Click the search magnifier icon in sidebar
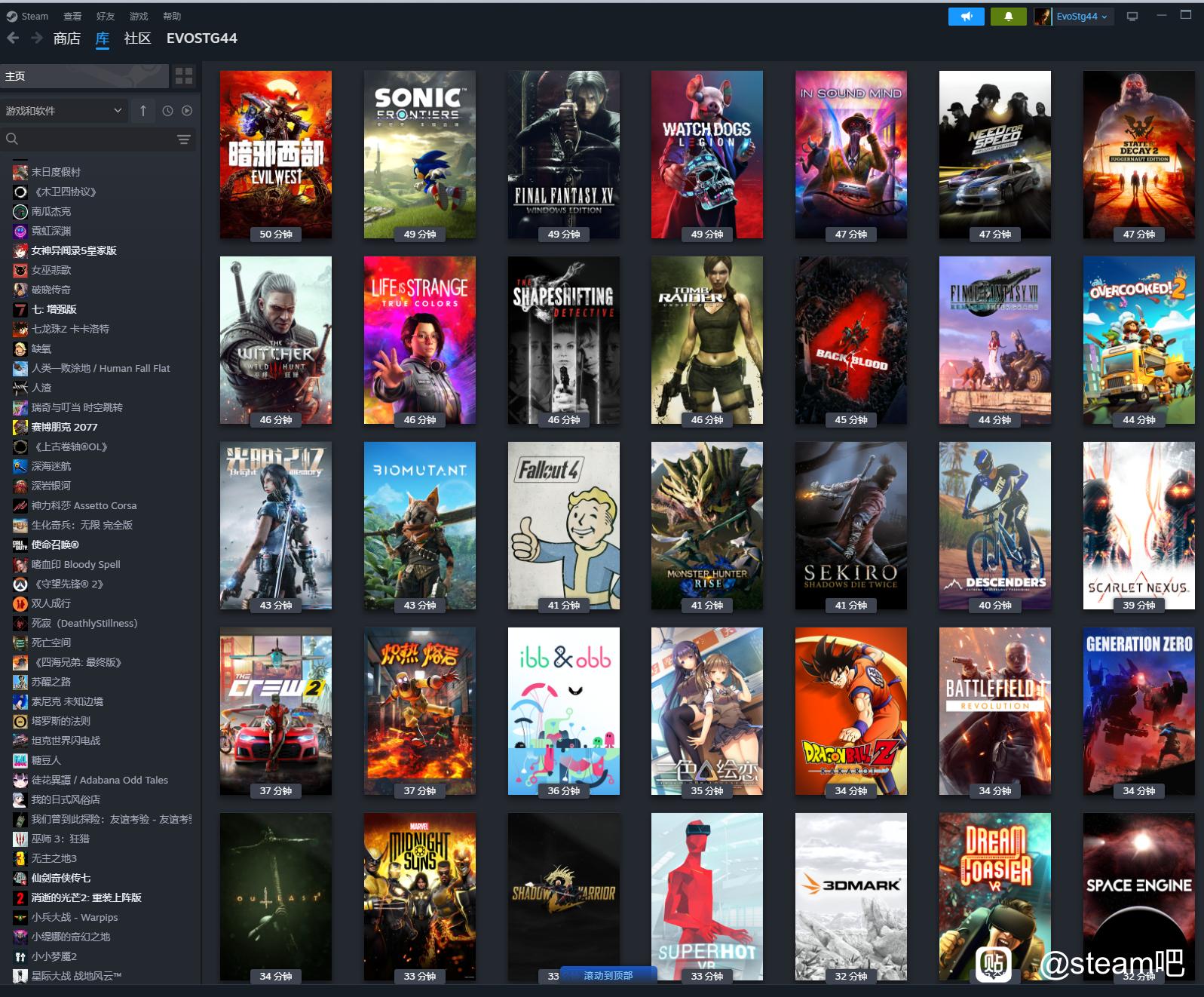Screen dimensions: 1204x997 (12, 139)
